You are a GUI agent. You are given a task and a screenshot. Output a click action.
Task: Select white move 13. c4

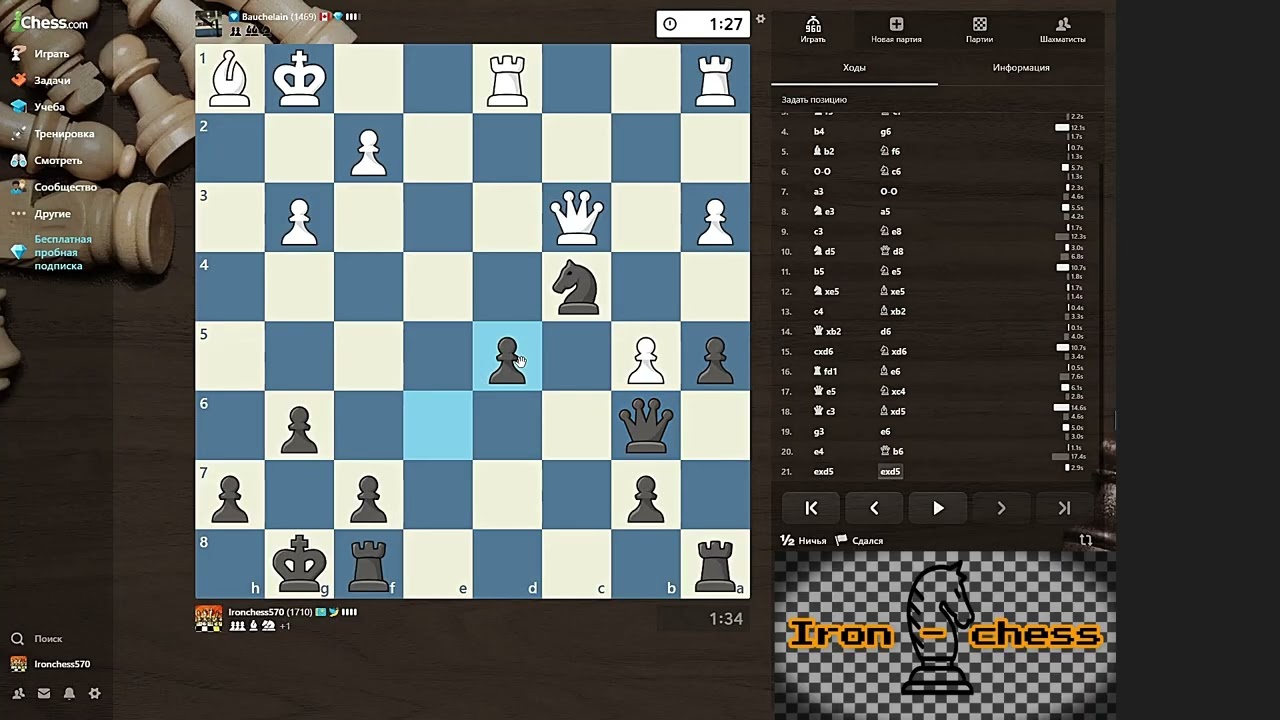819,312
